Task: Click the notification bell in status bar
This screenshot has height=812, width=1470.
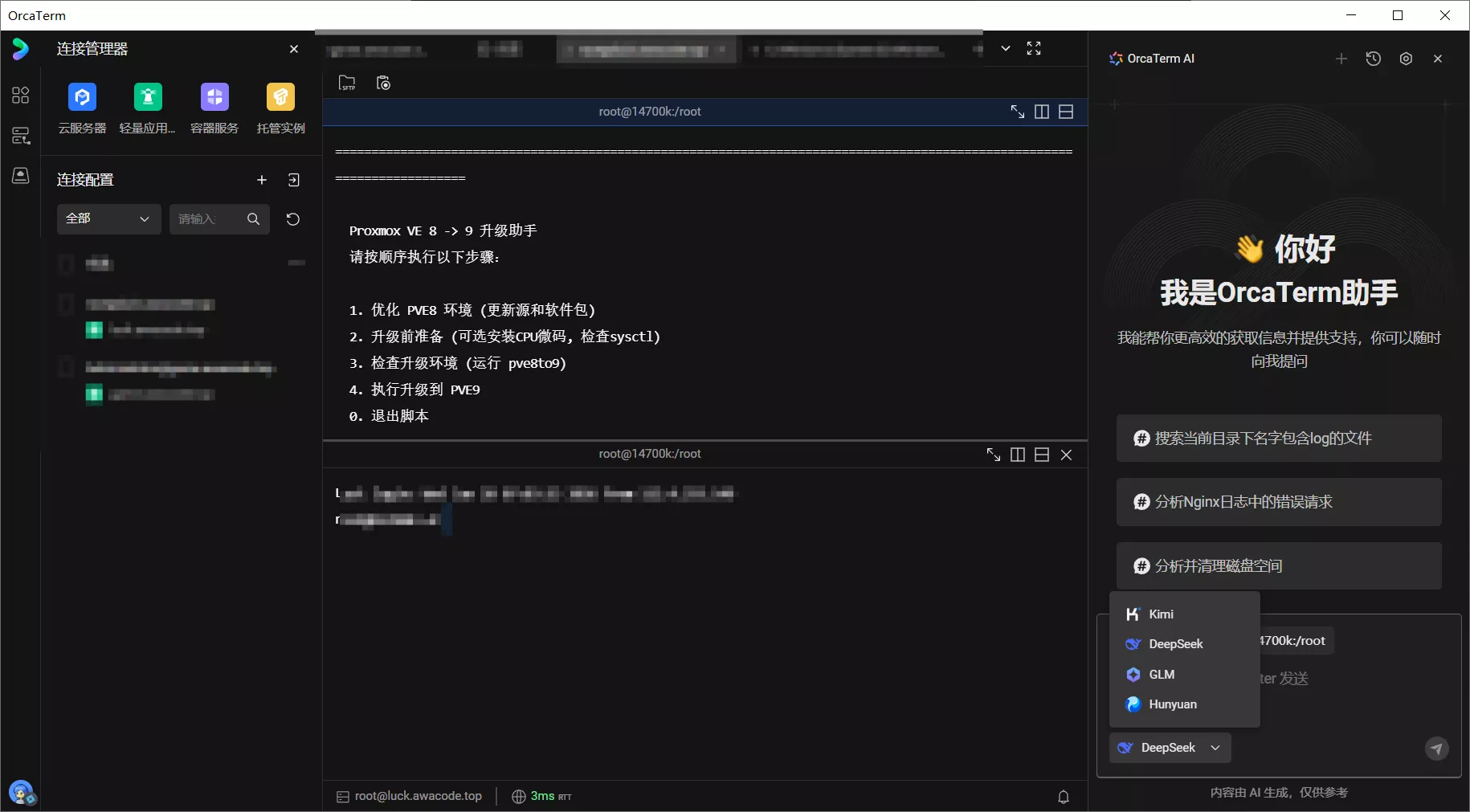Action: [x=1064, y=797]
